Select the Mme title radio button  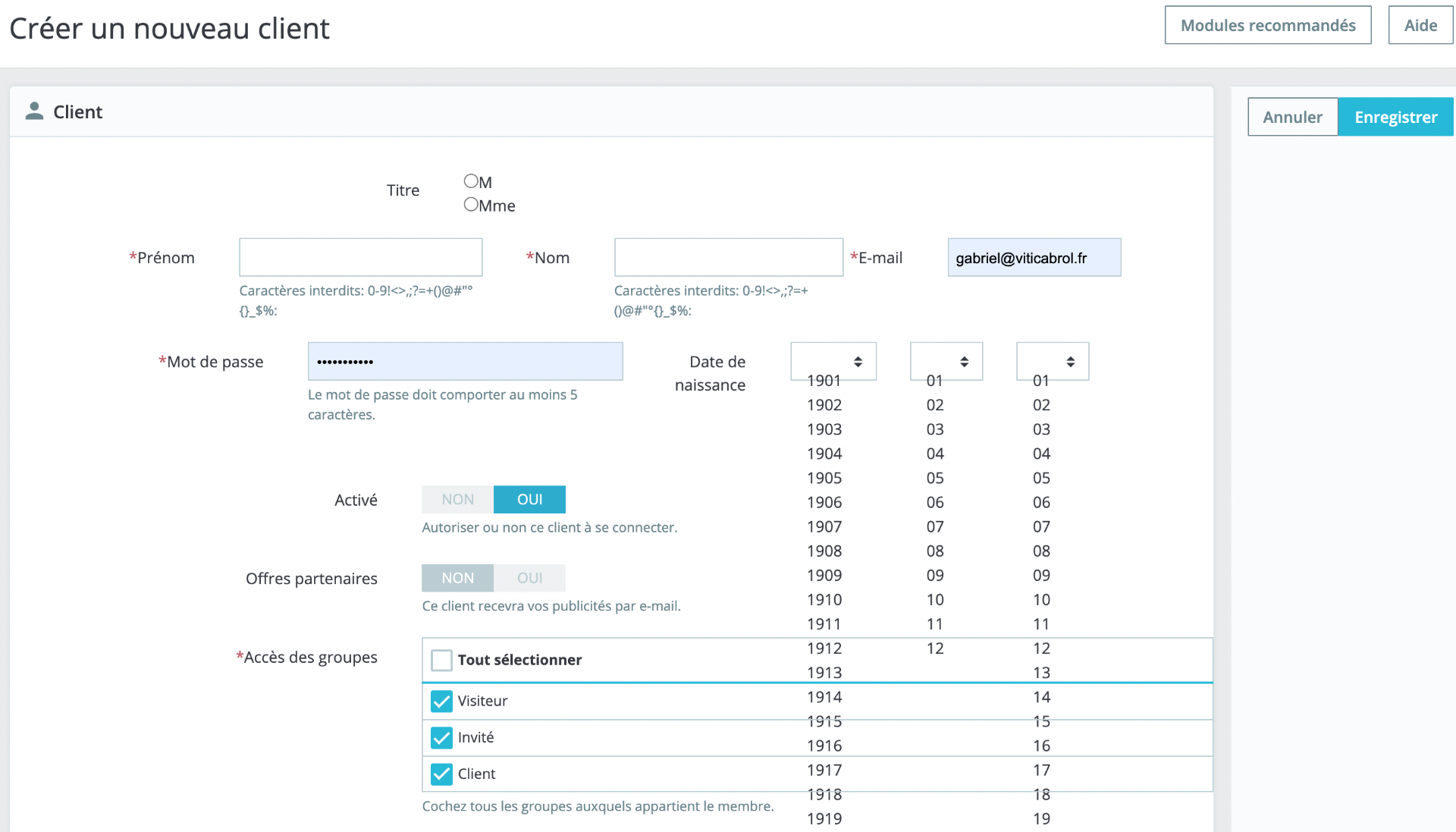tap(471, 205)
